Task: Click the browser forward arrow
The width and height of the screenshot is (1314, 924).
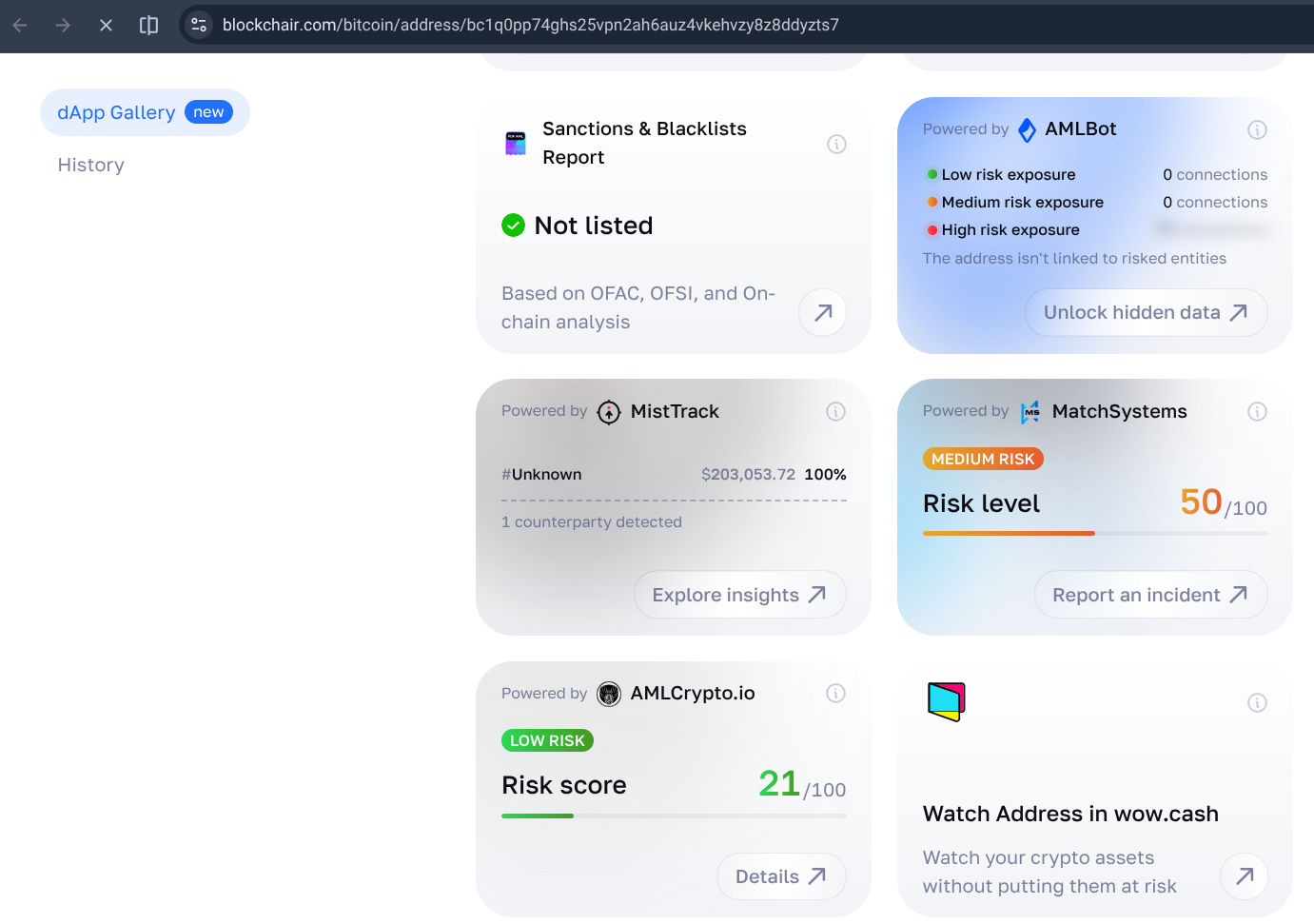Action: pos(63,25)
